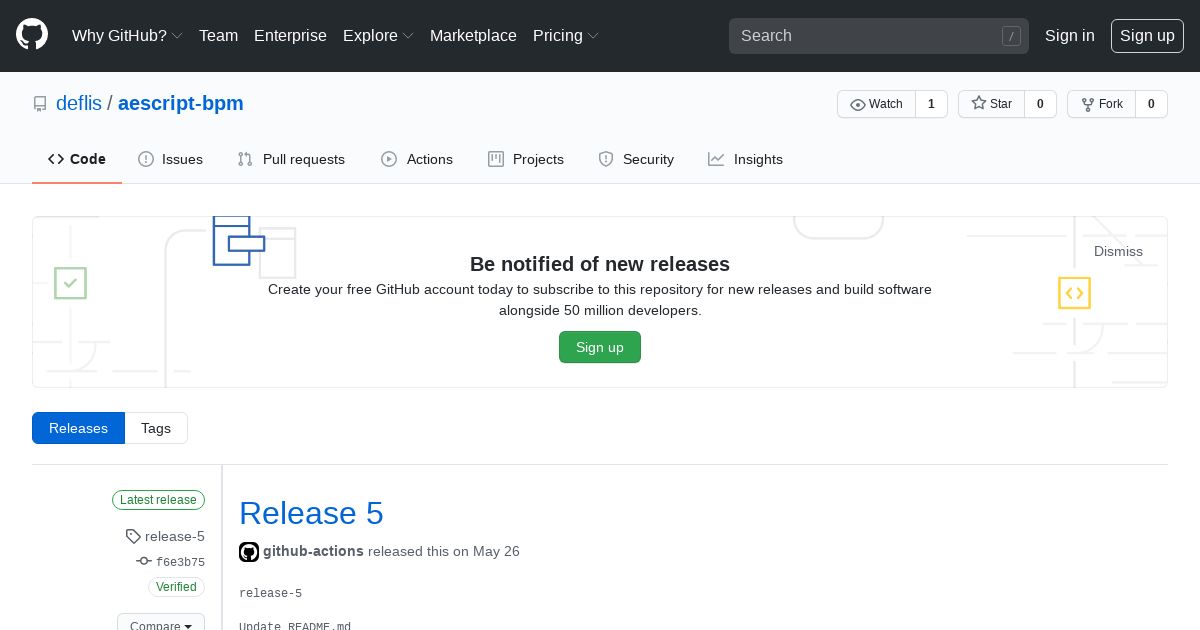Click the Latest release badge
This screenshot has width=1200, height=630.
coord(158,500)
